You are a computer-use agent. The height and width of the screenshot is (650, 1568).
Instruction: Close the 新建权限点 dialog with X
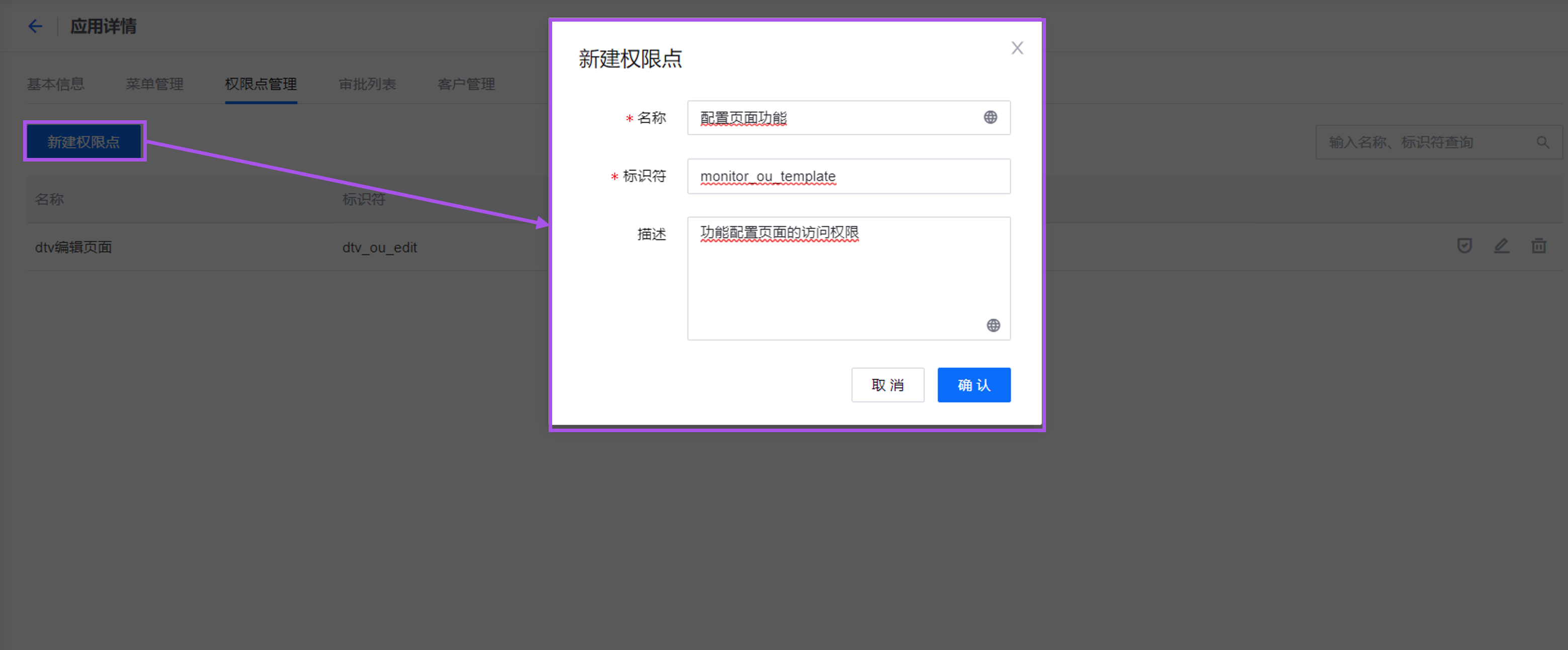pos(1017,48)
